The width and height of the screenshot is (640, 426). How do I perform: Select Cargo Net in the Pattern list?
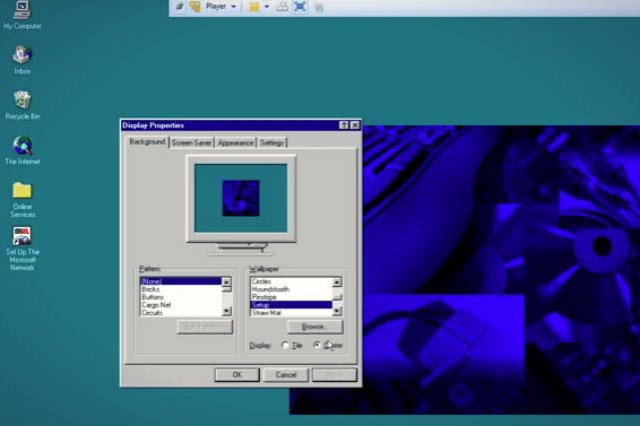tap(180, 305)
